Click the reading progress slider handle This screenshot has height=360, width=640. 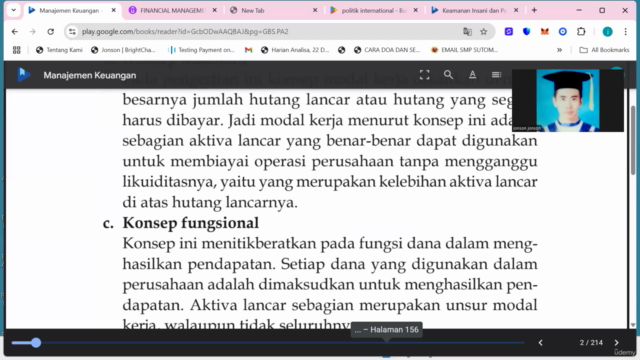tap(36, 342)
